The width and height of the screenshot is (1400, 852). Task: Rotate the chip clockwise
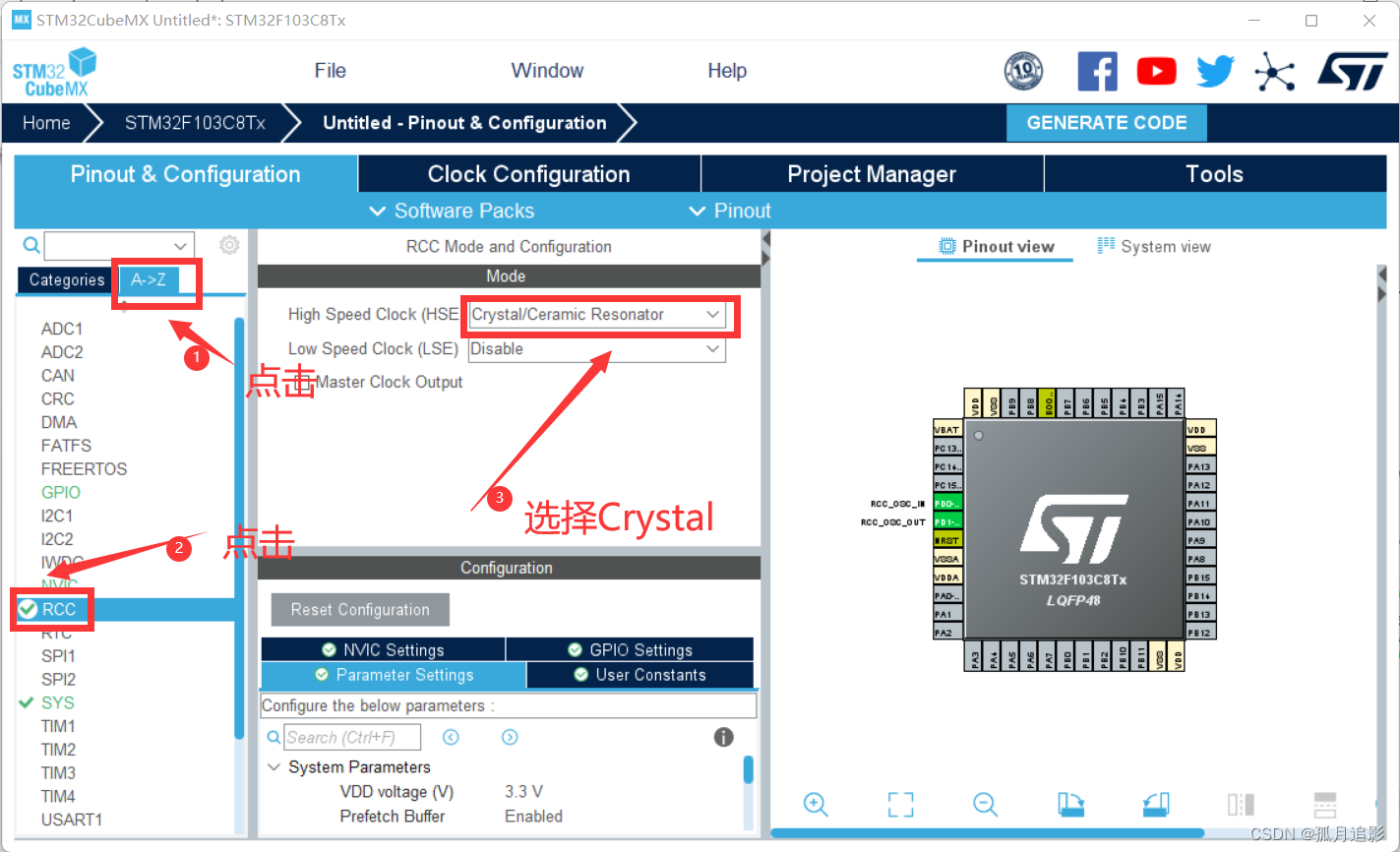click(x=1070, y=804)
